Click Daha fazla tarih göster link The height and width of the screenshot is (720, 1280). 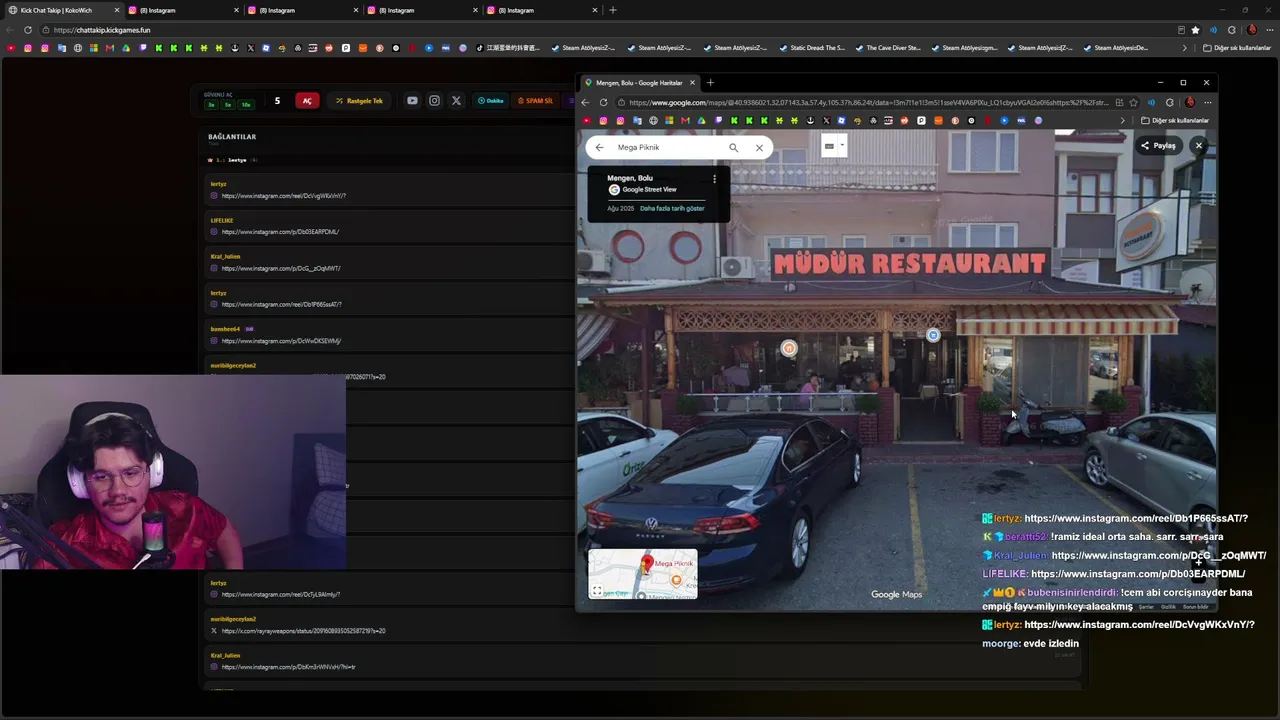tap(672, 208)
